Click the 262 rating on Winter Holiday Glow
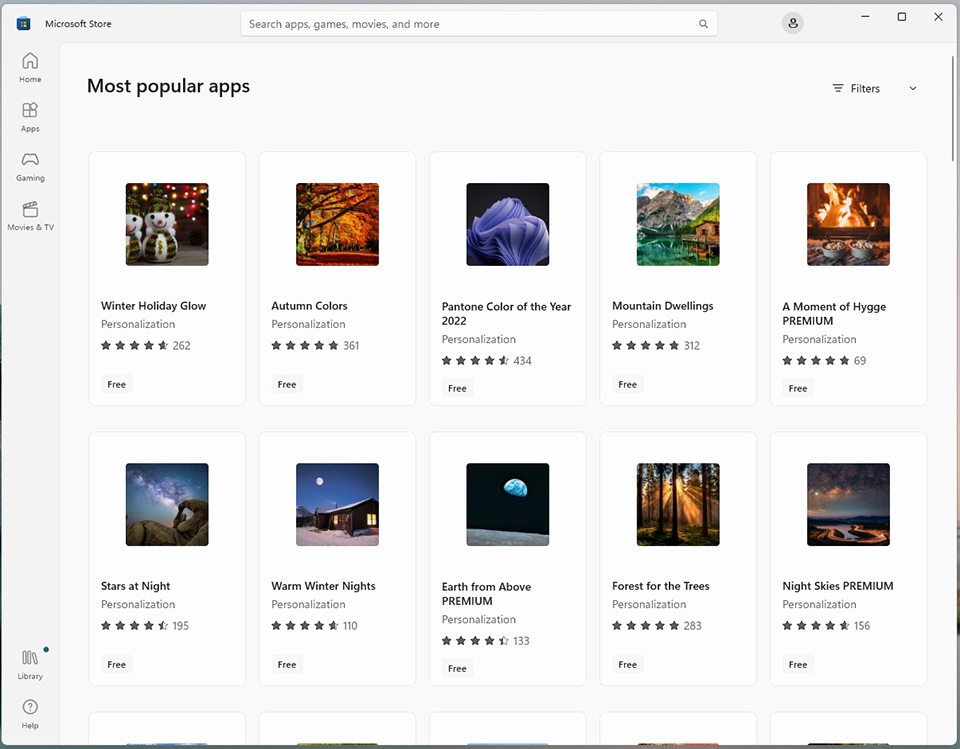The height and width of the screenshot is (749, 960). pos(181,345)
